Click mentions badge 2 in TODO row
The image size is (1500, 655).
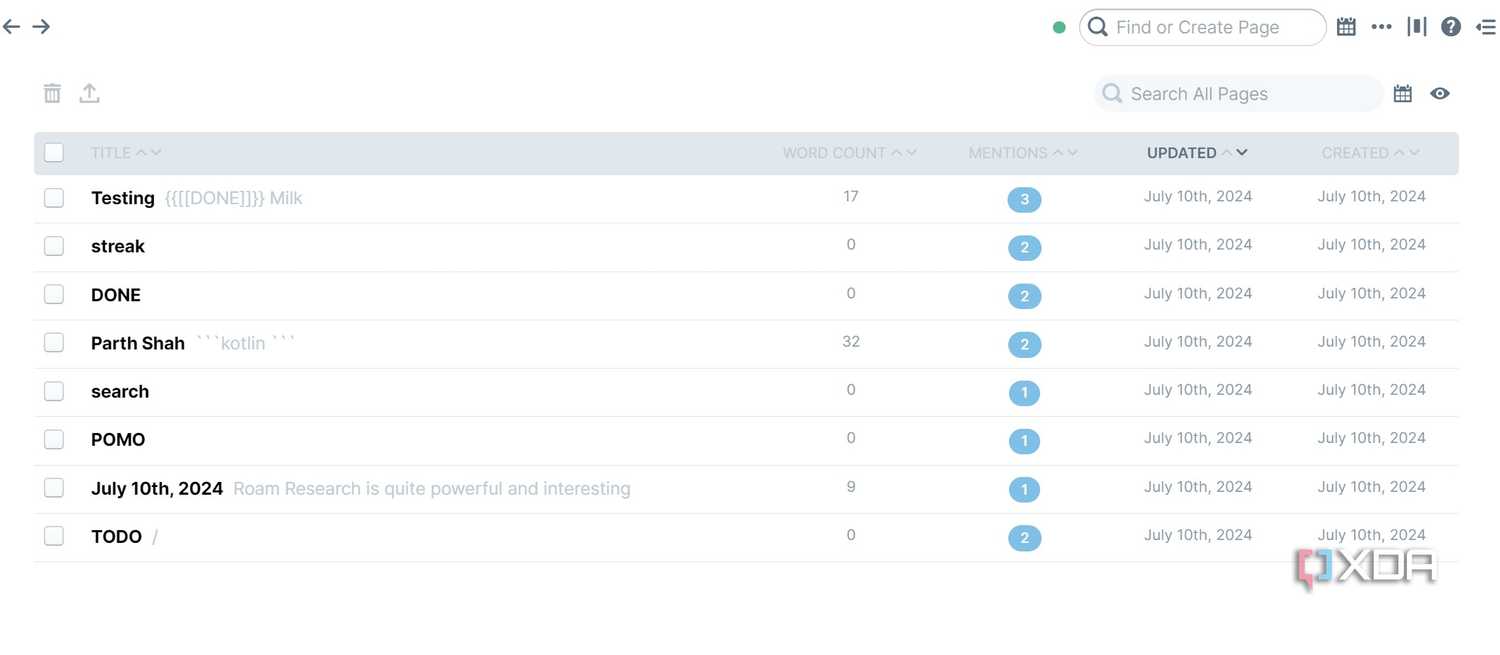(x=1024, y=538)
